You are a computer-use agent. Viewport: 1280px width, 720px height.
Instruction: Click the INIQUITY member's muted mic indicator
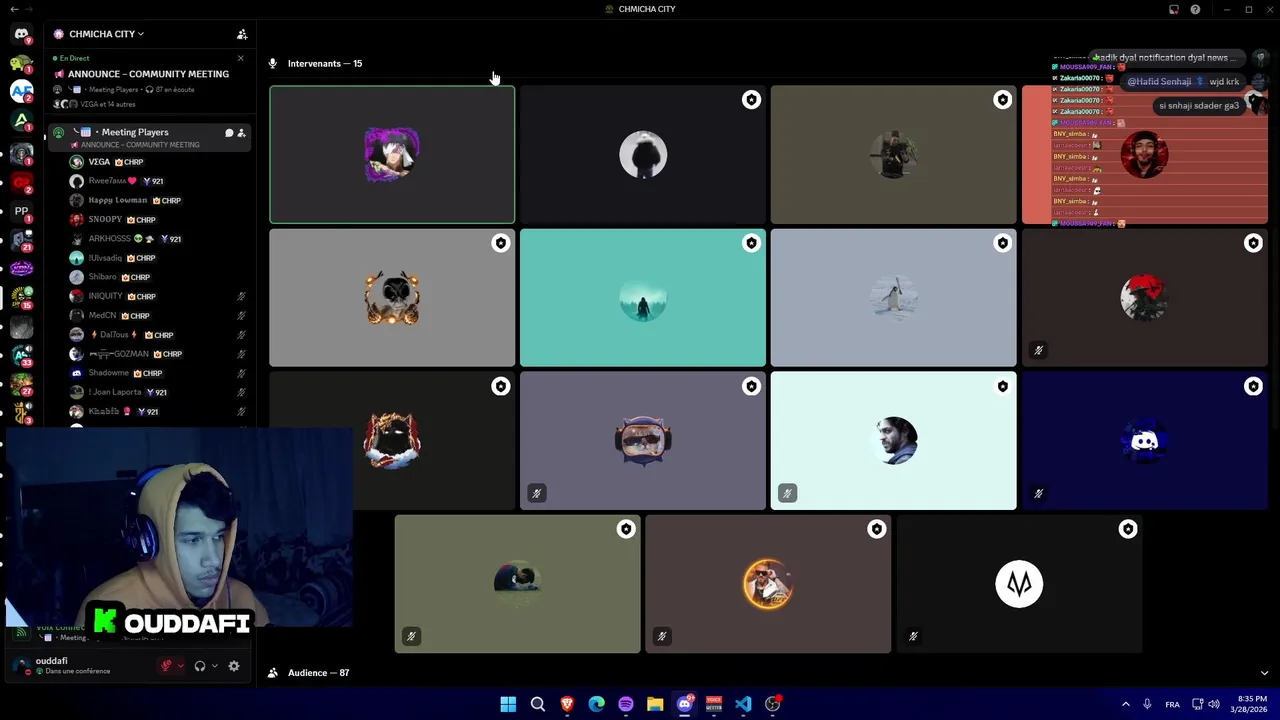tap(241, 297)
